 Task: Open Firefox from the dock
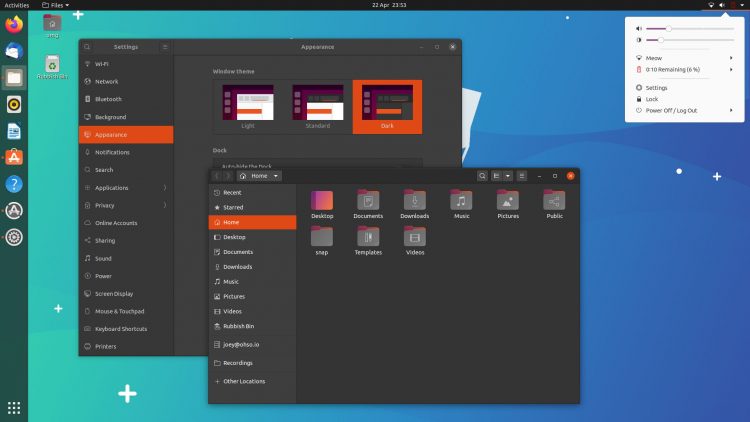pyautogui.click(x=14, y=24)
